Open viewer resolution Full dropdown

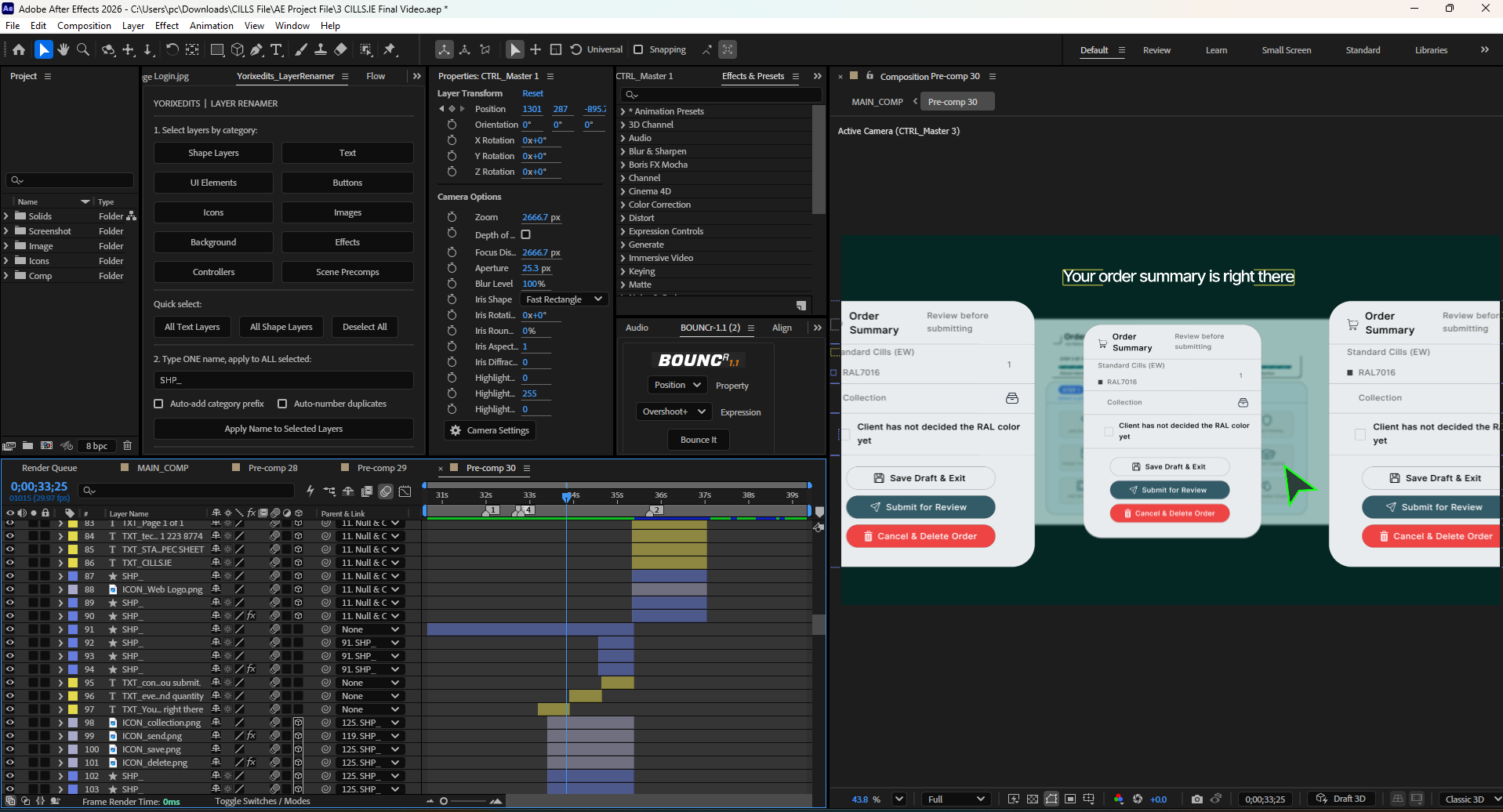(x=956, y=799)
